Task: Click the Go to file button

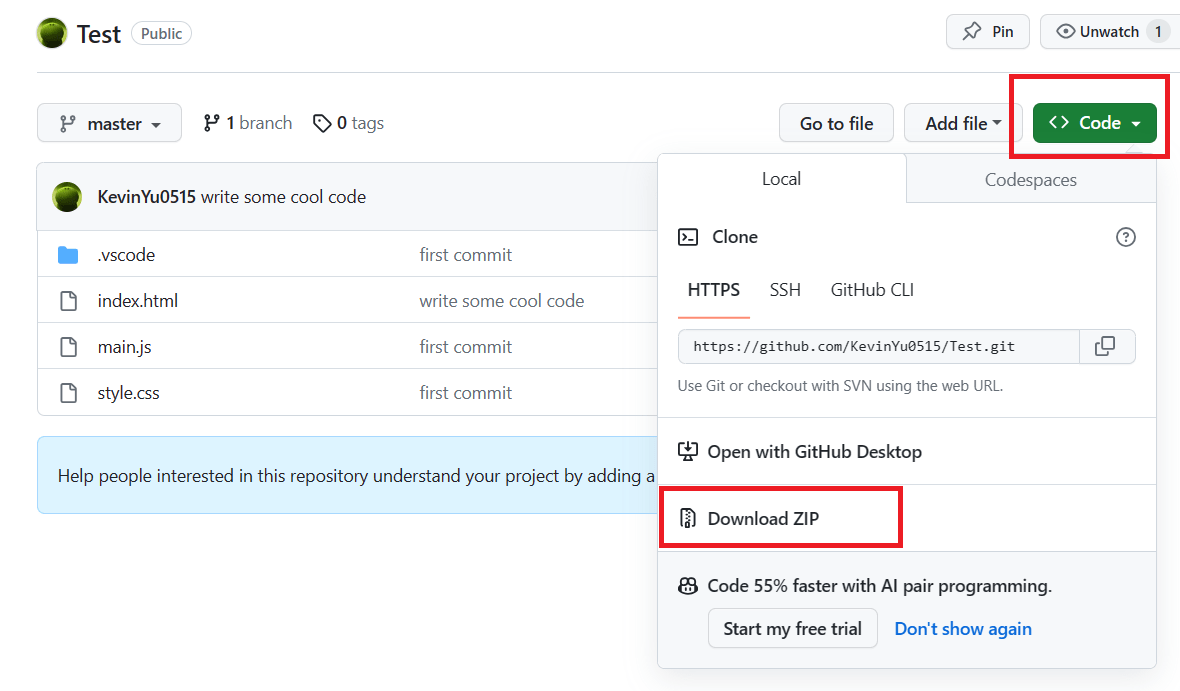Action: click(x=836, y=123)
